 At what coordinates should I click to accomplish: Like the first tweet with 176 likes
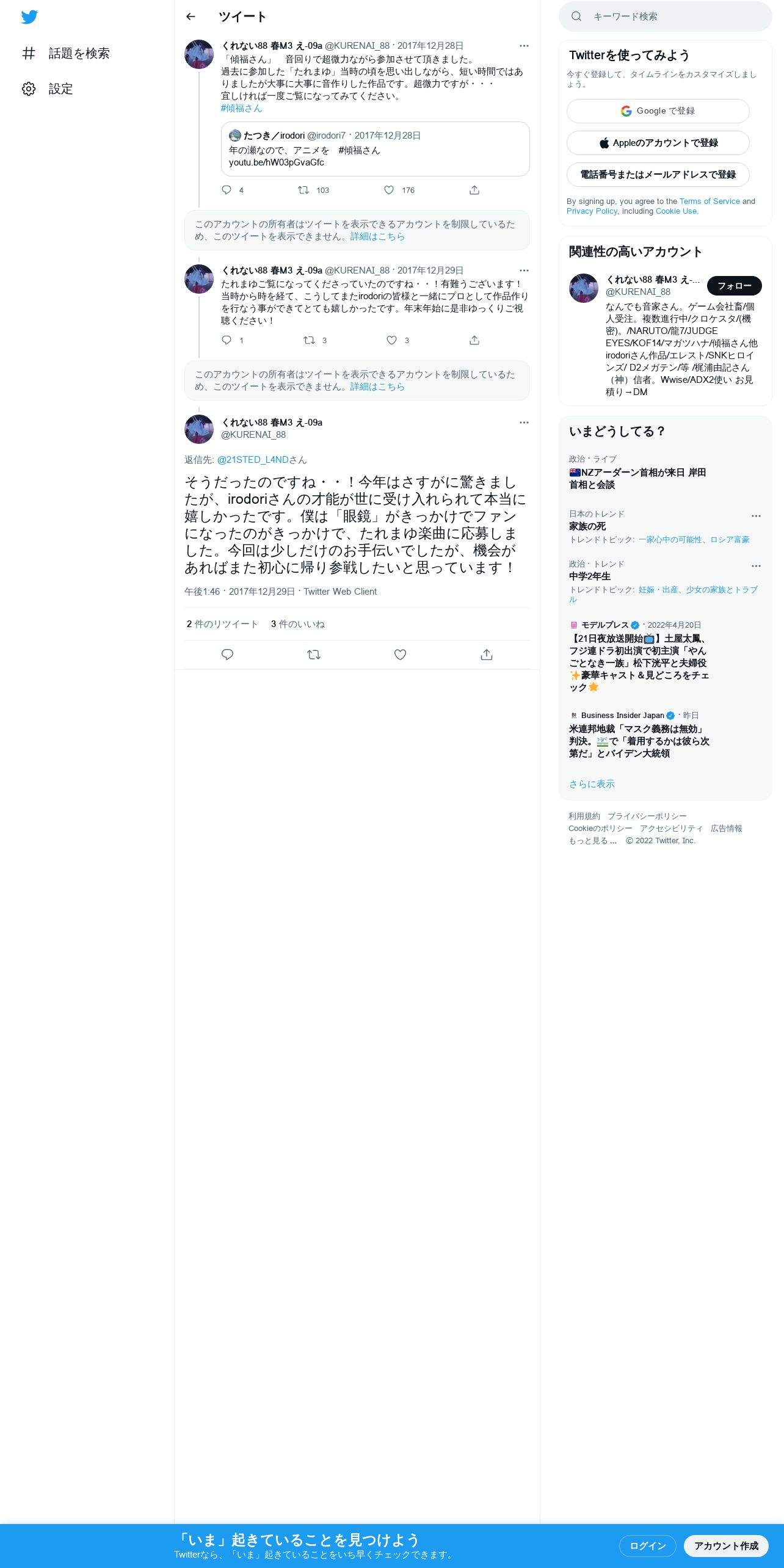tap(389, 190)
